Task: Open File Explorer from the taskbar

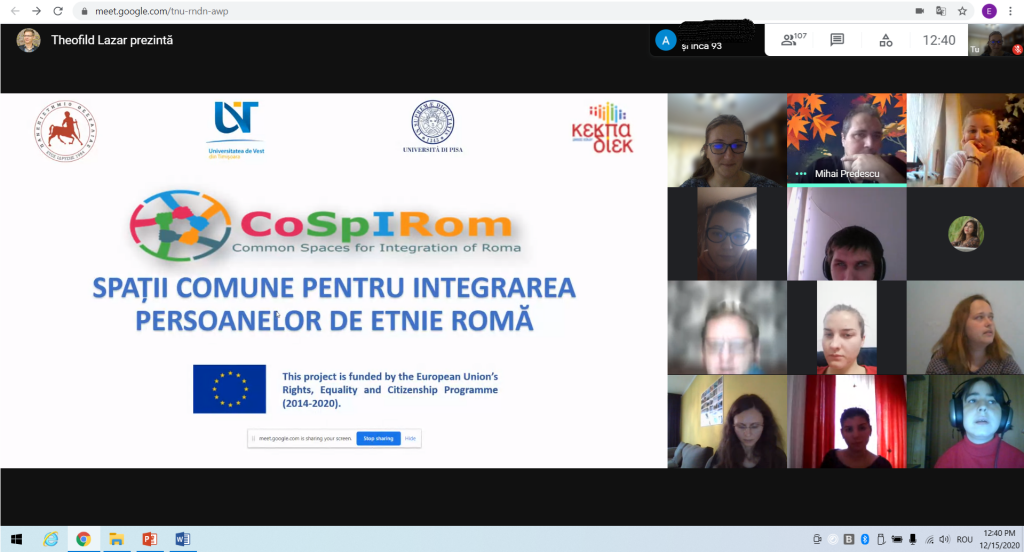Action: [116, 539]
